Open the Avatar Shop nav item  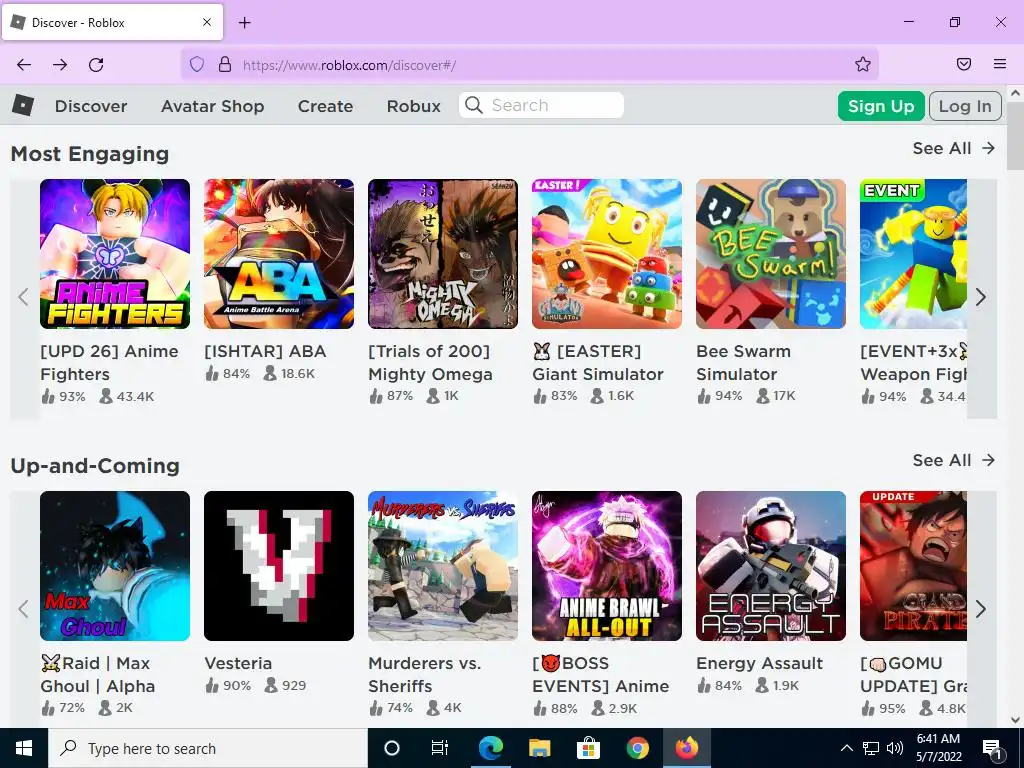212,106
